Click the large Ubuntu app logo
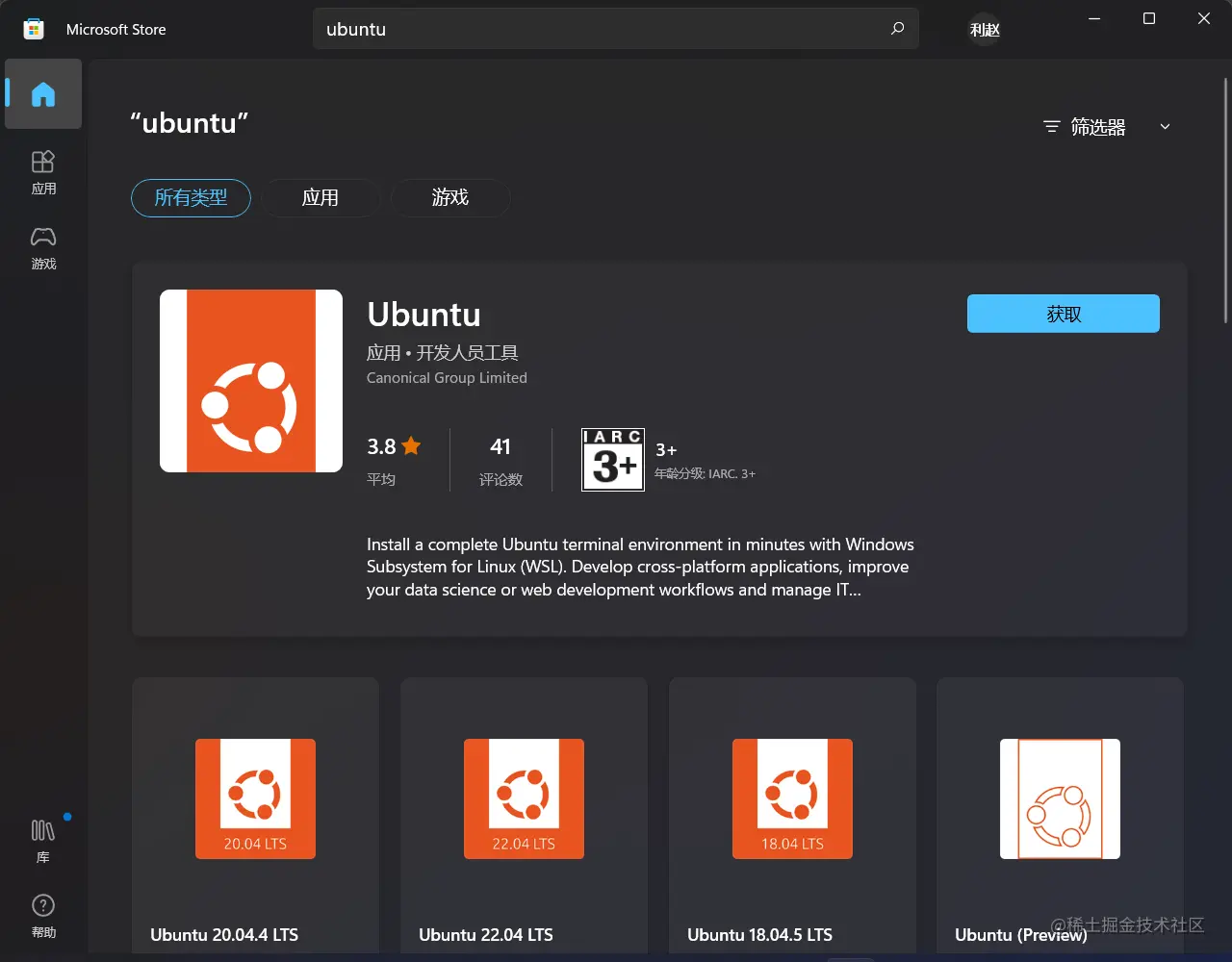The width and height of the screenshot is (1232, 962). tap(251, 381)
